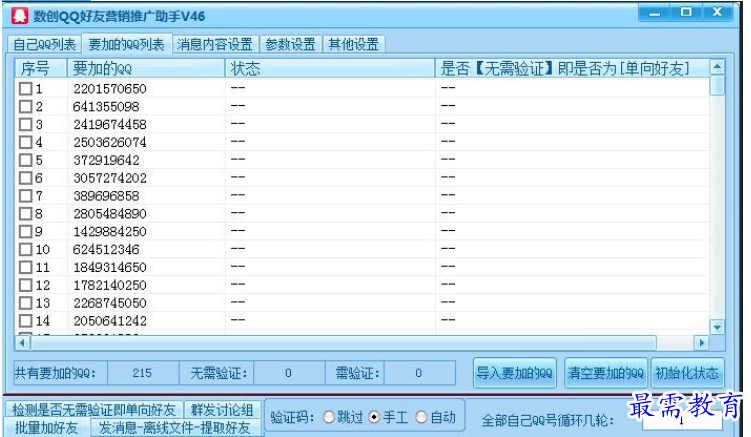751x437 pixels.
Task: Click the 无需验证 count field
Action: pos(288,373)
